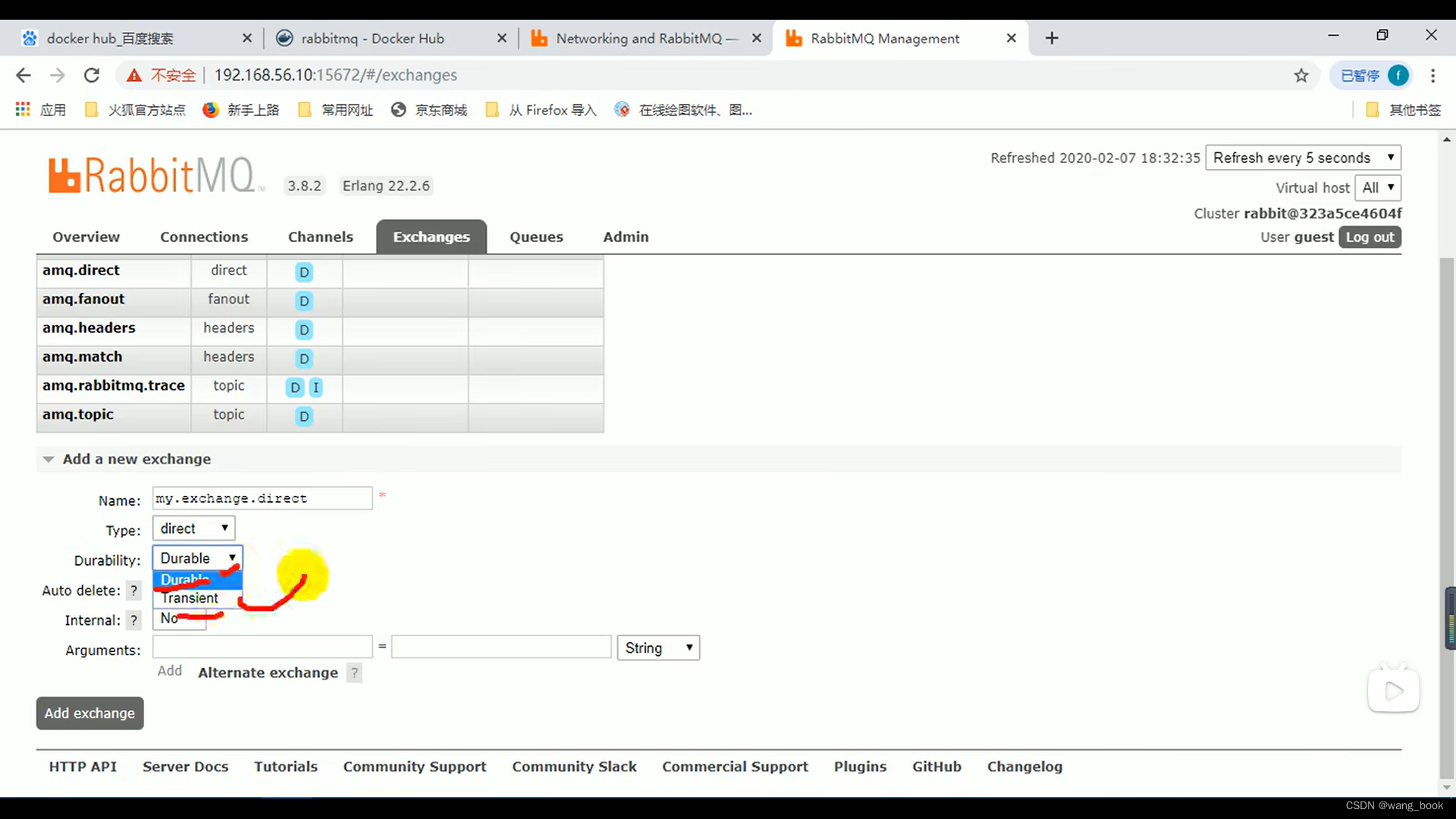Expand the Type dropdown selector

coord(192,528)
